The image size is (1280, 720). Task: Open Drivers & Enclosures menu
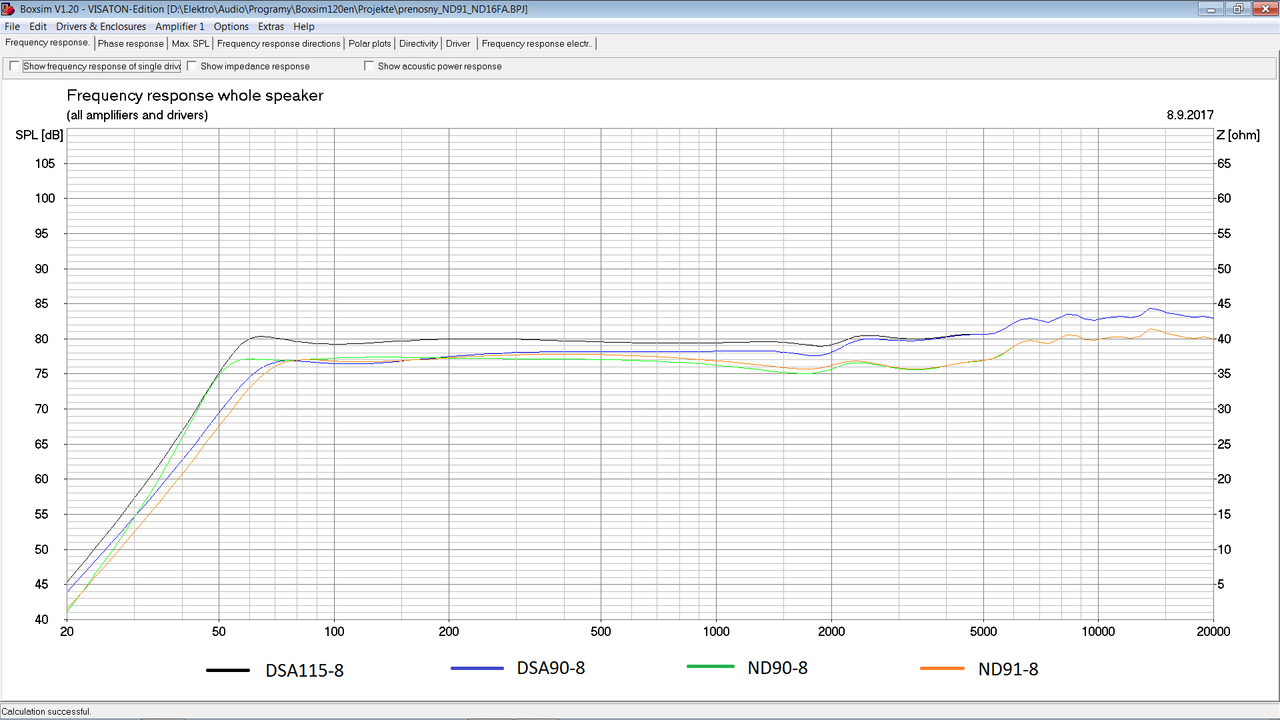click(101, 27)
